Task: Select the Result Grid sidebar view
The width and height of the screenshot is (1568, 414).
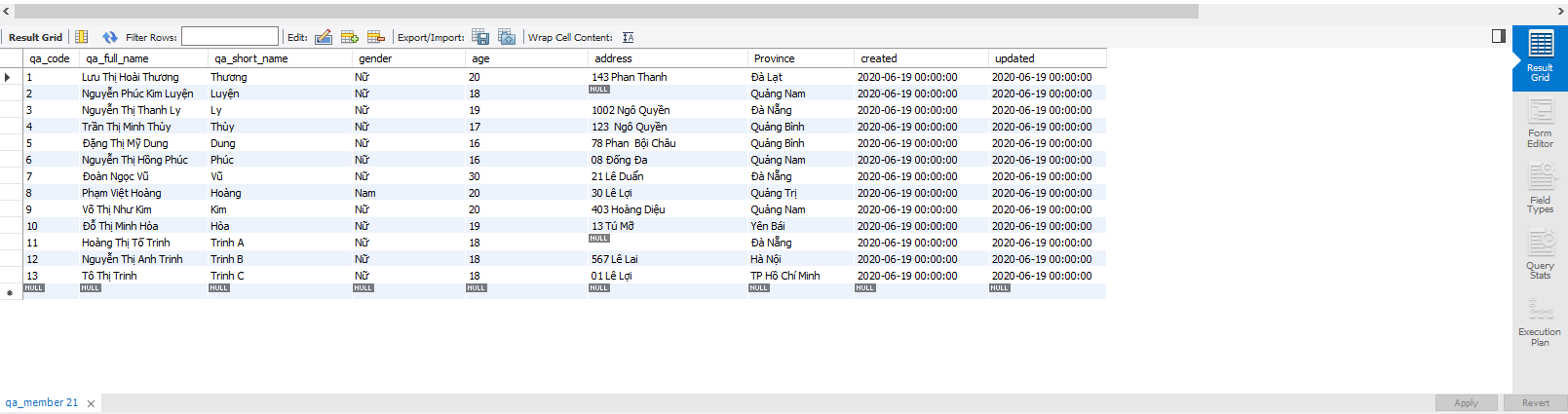Action: tap(1540, 58)
